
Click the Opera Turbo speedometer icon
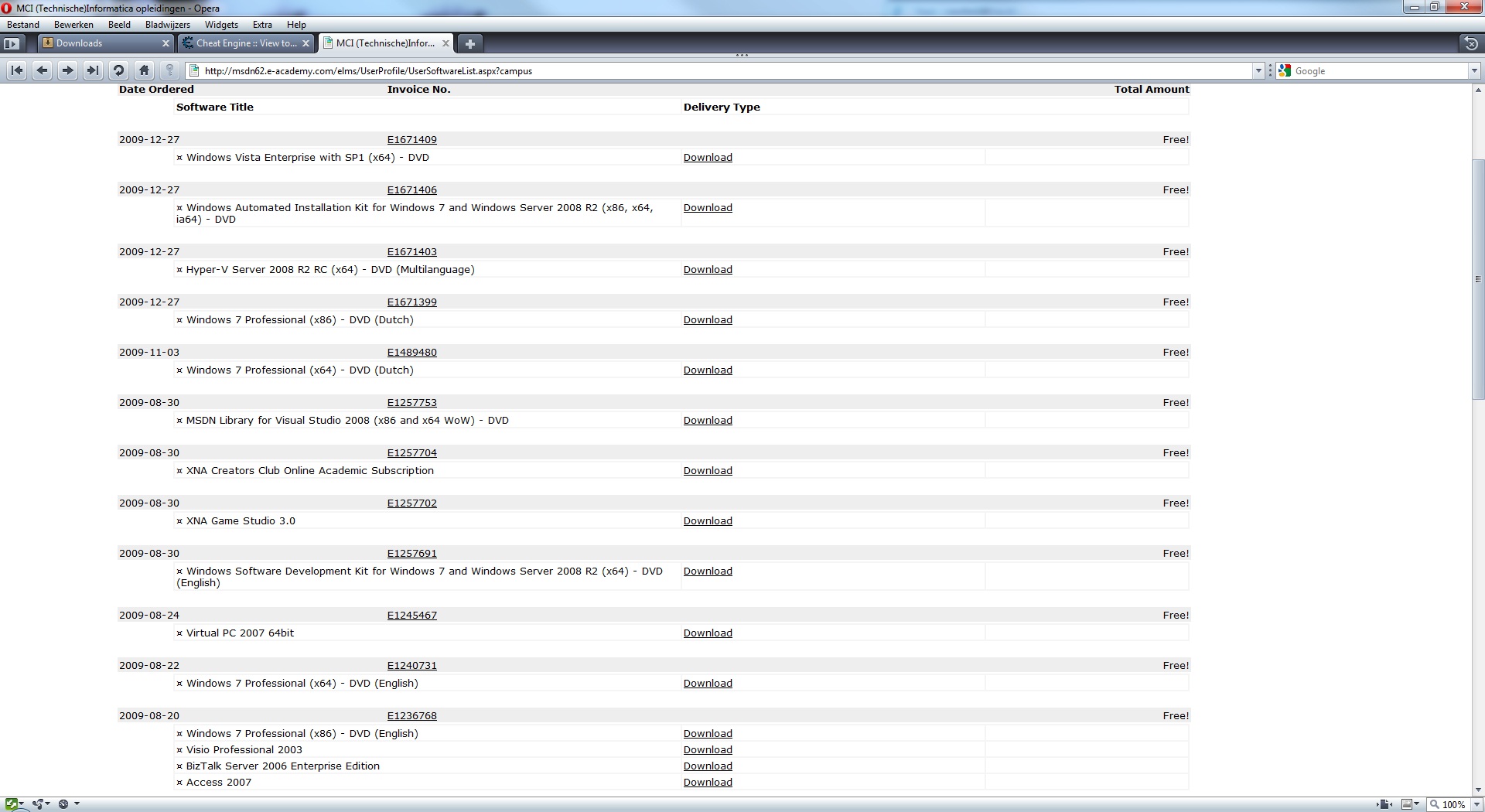tap(64, 804)
